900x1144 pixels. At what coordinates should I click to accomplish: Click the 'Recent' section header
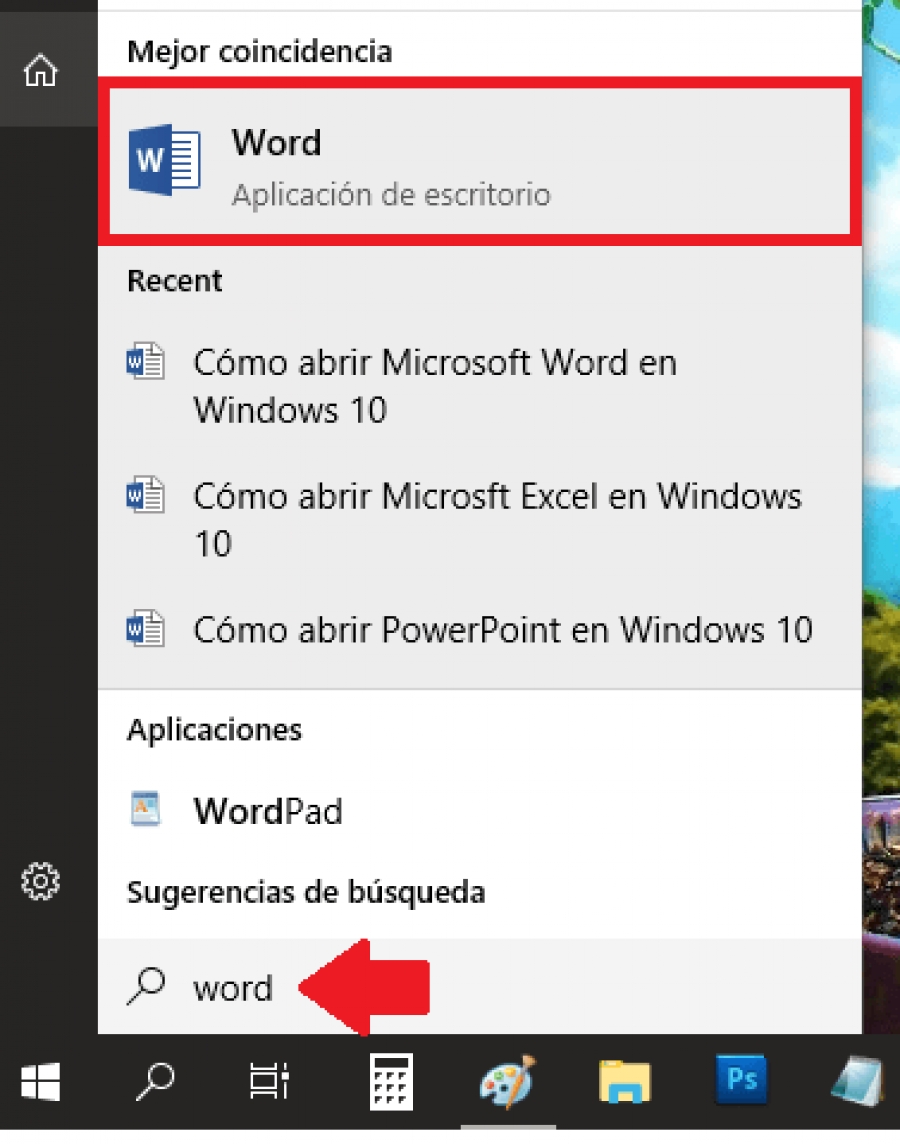coord(174,281)
